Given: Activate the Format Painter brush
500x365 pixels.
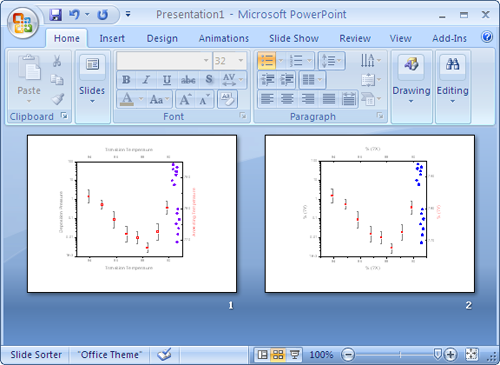Looking at the screenshot, I should (57, 99).
